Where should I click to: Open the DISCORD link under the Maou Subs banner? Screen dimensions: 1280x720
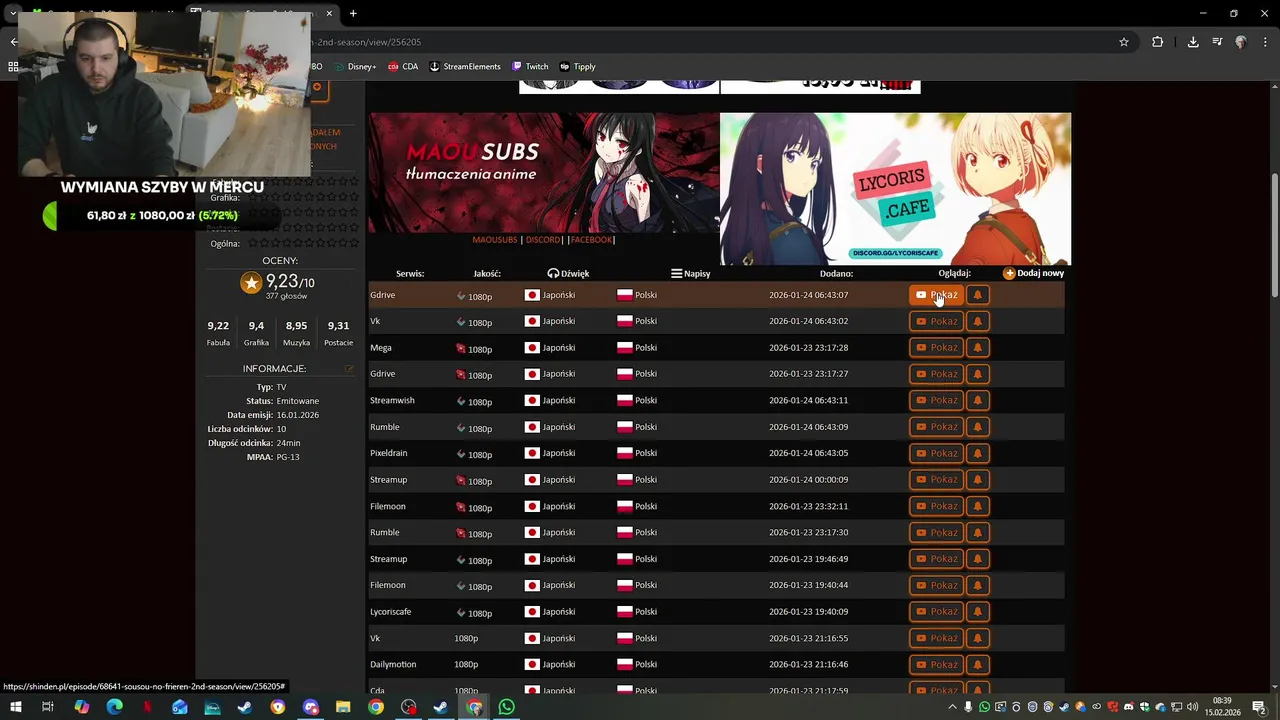click(x=543, y=240)
